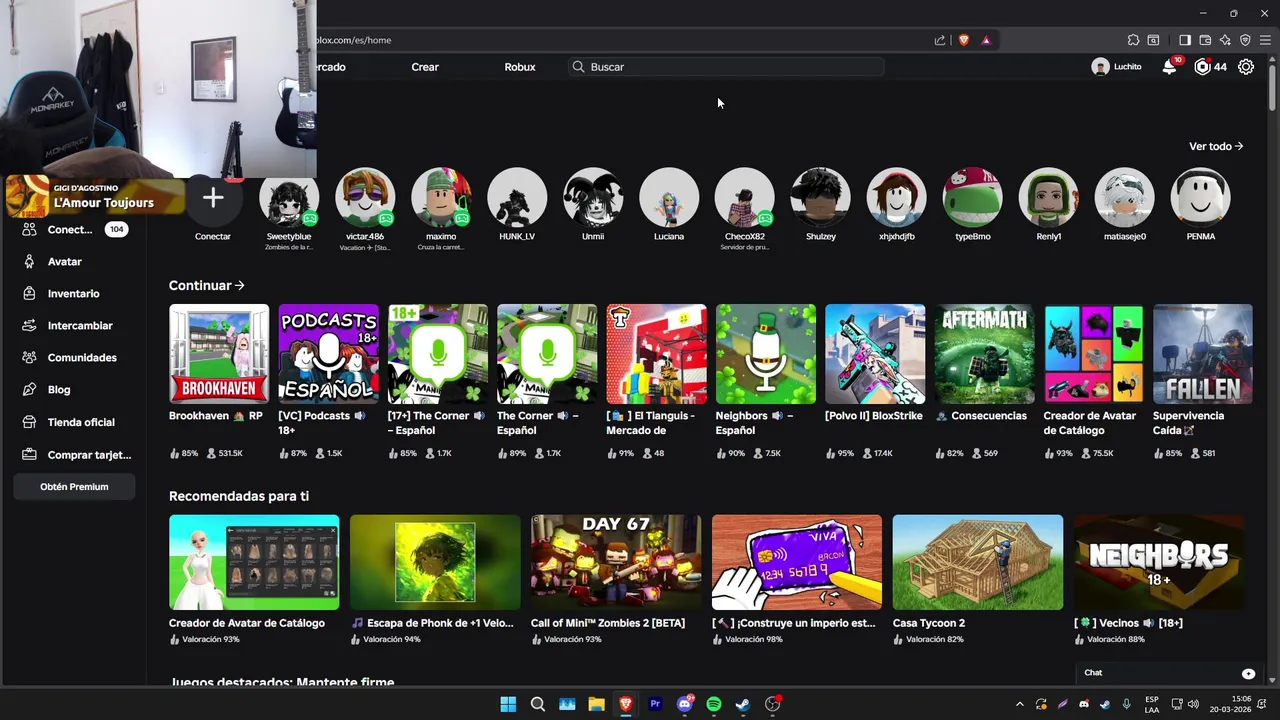Open Comprar tarjetas in the left sidebar
This screenshot has height=720, width=1280.
(89, 454)
